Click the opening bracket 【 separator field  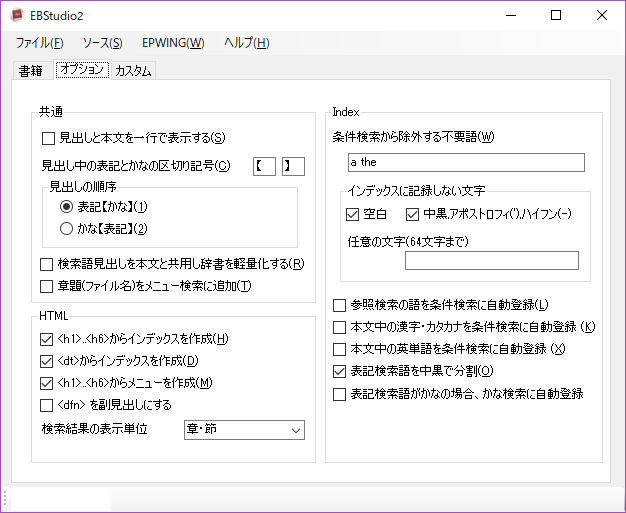tap(264, 166)
